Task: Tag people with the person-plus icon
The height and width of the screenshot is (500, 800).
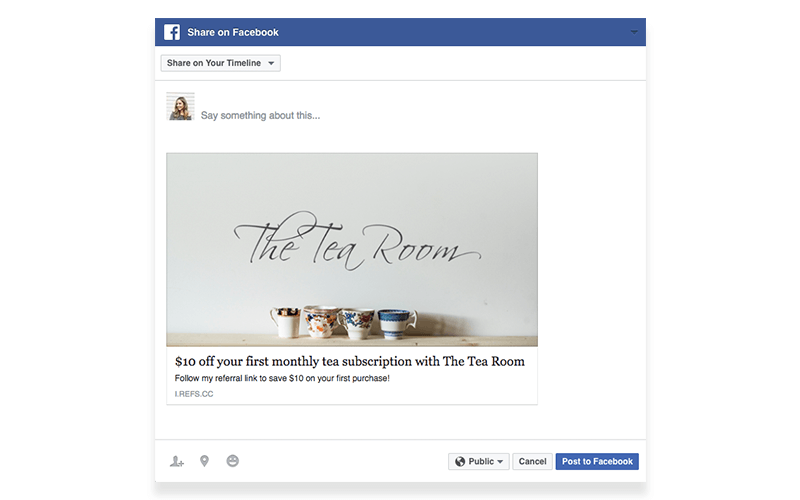Action: [x=177, y=461]
